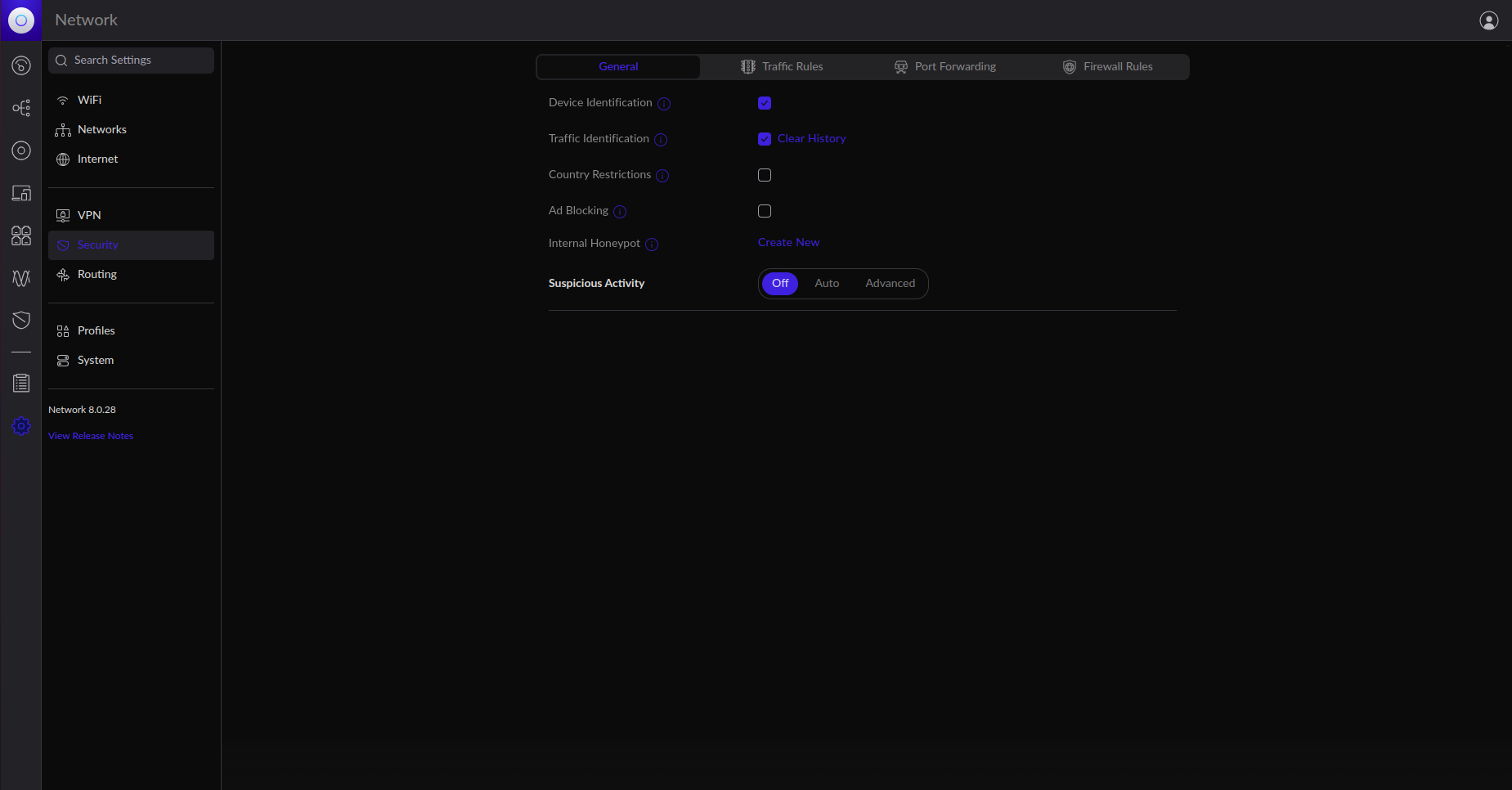
Task: Click the settings gear icon in left rail
Action: 21,426
